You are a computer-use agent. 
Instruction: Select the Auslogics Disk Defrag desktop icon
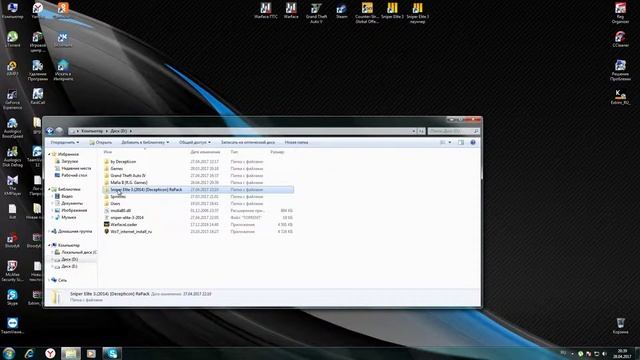pos(12,157)
